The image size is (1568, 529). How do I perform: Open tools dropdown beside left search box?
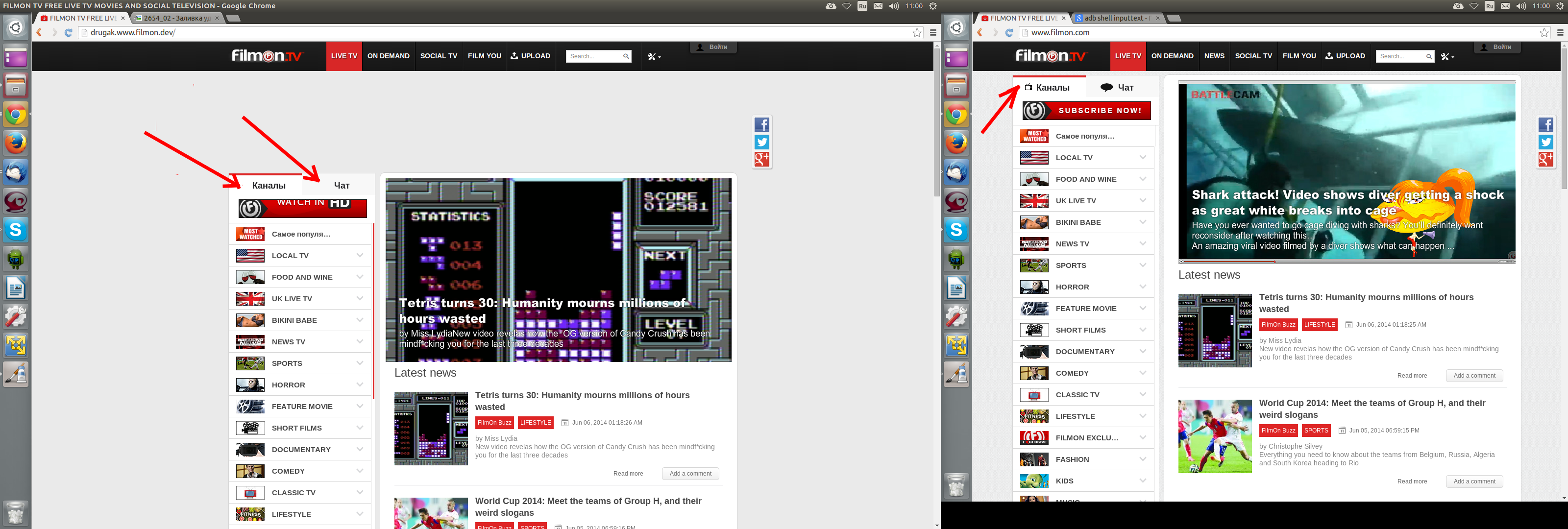(x=654, y=57)
